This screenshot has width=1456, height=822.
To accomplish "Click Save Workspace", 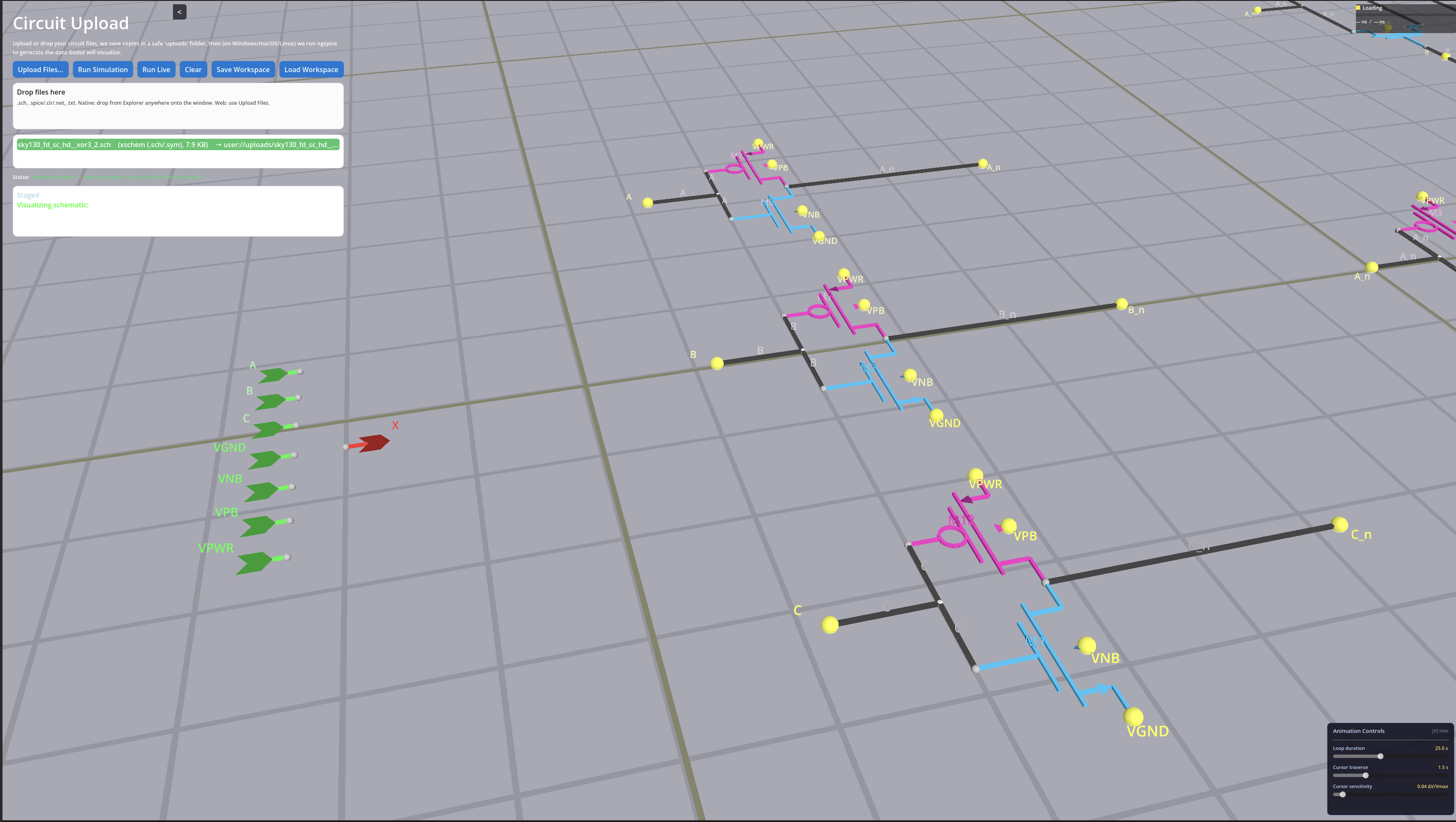I will (243, 70).
